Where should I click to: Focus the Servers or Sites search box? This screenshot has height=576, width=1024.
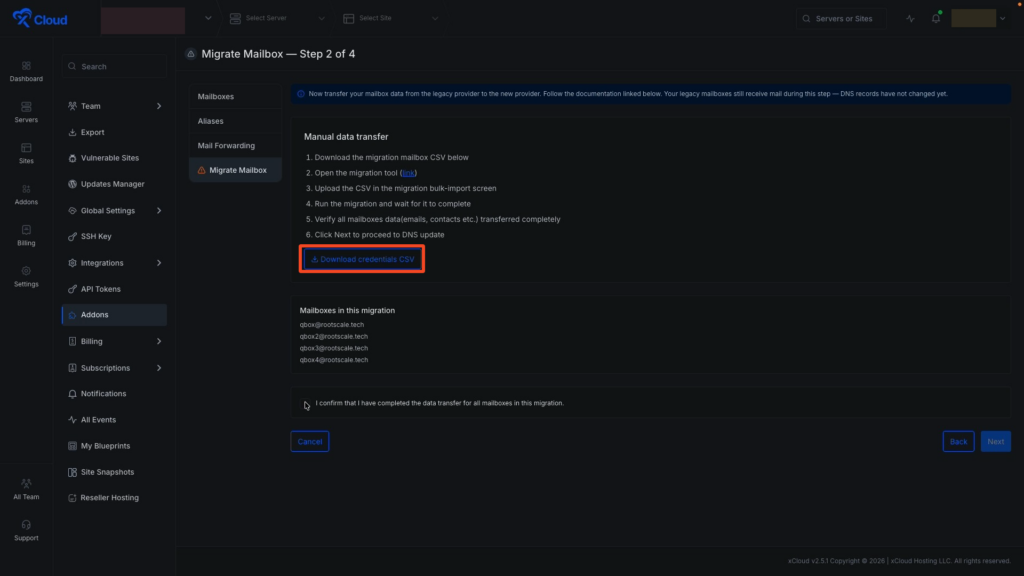(841, 18)
